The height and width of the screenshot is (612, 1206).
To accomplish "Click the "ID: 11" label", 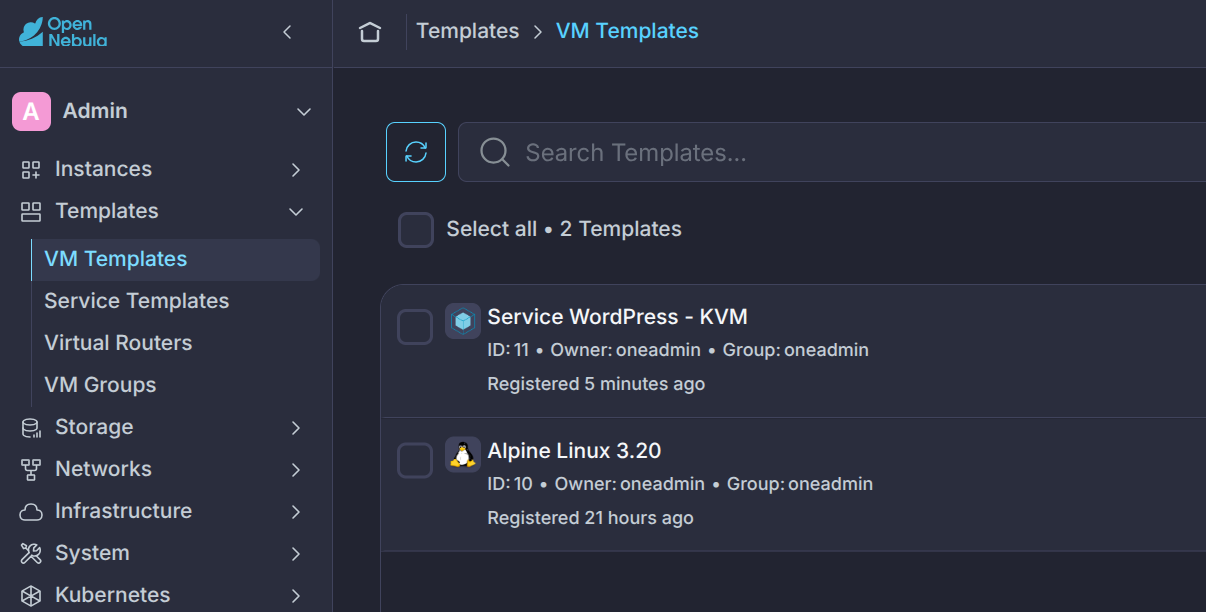I will (508, 350).
